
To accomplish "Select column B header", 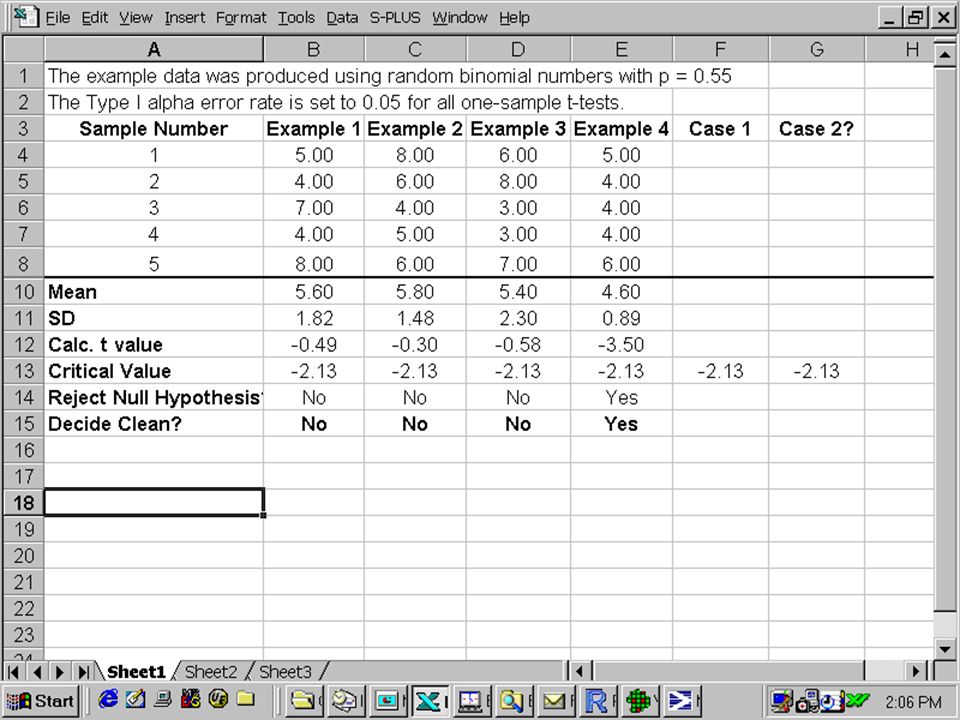I will [x=313, y=49].
